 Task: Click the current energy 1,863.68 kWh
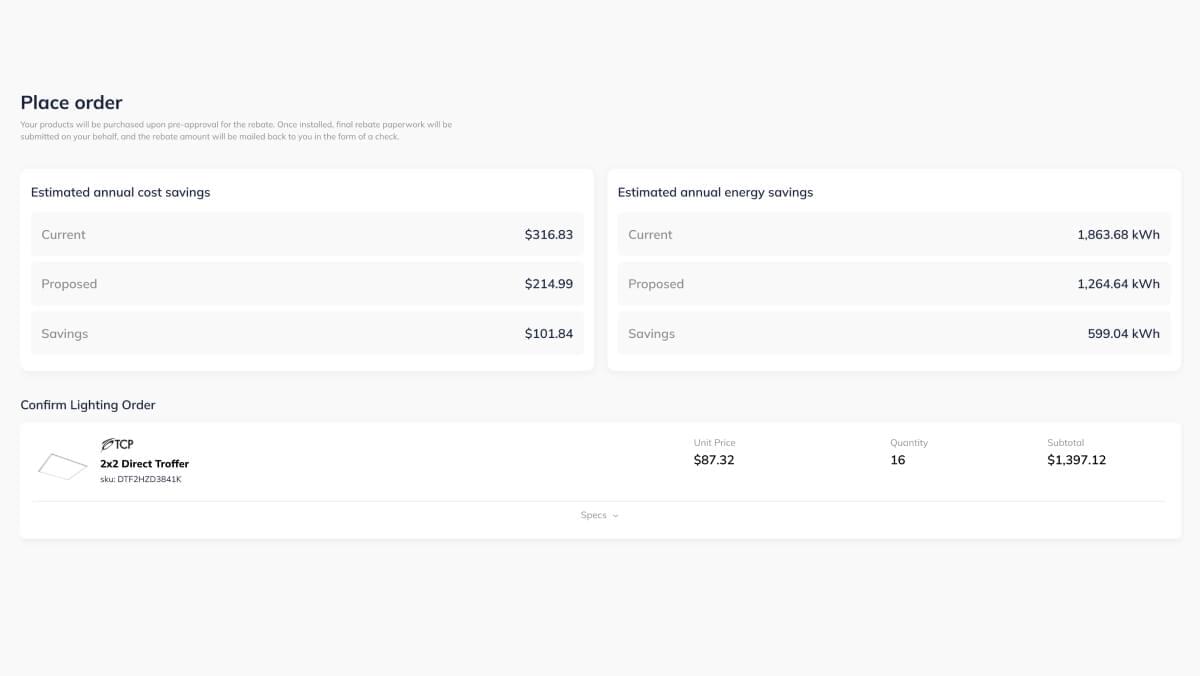1118,234
